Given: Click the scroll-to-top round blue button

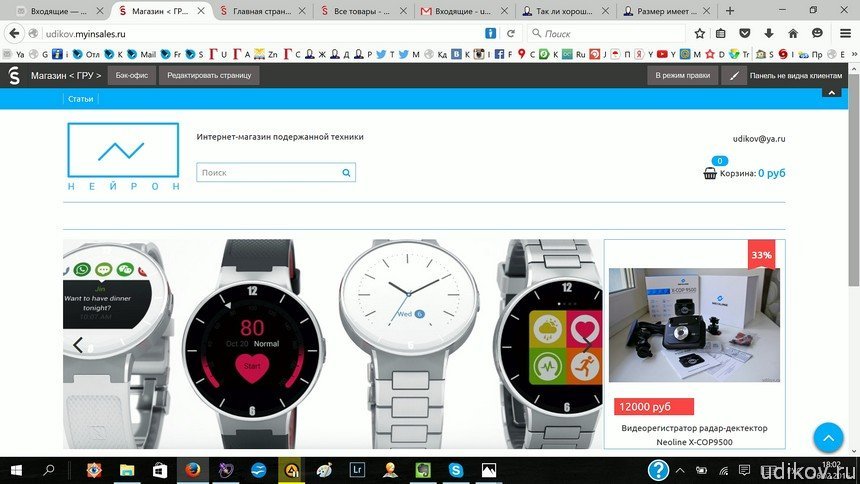Looking at the screenshot, I should tap(828, 437).
